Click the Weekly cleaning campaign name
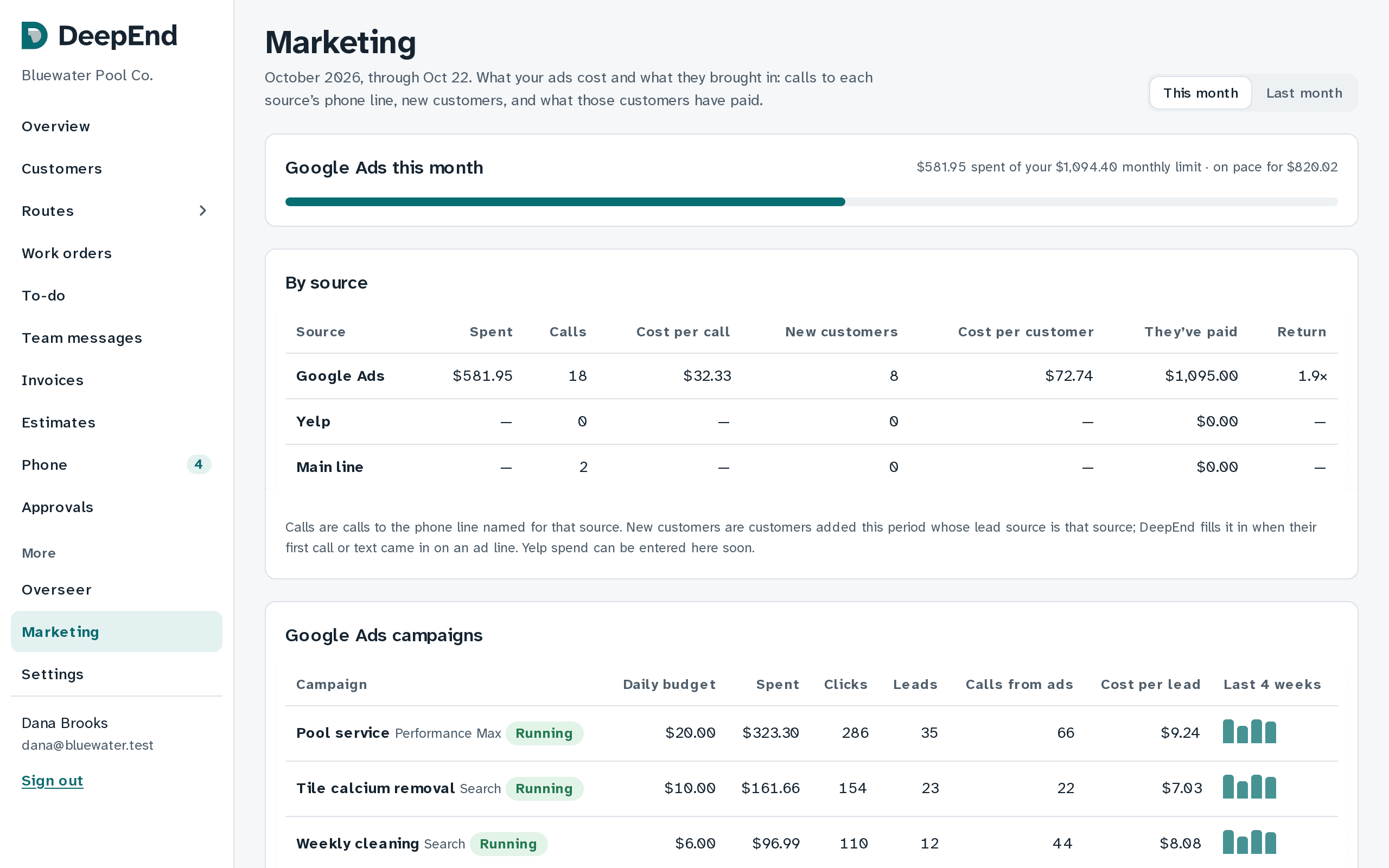Screen dimensions: 1389x868 pos(358,844)
